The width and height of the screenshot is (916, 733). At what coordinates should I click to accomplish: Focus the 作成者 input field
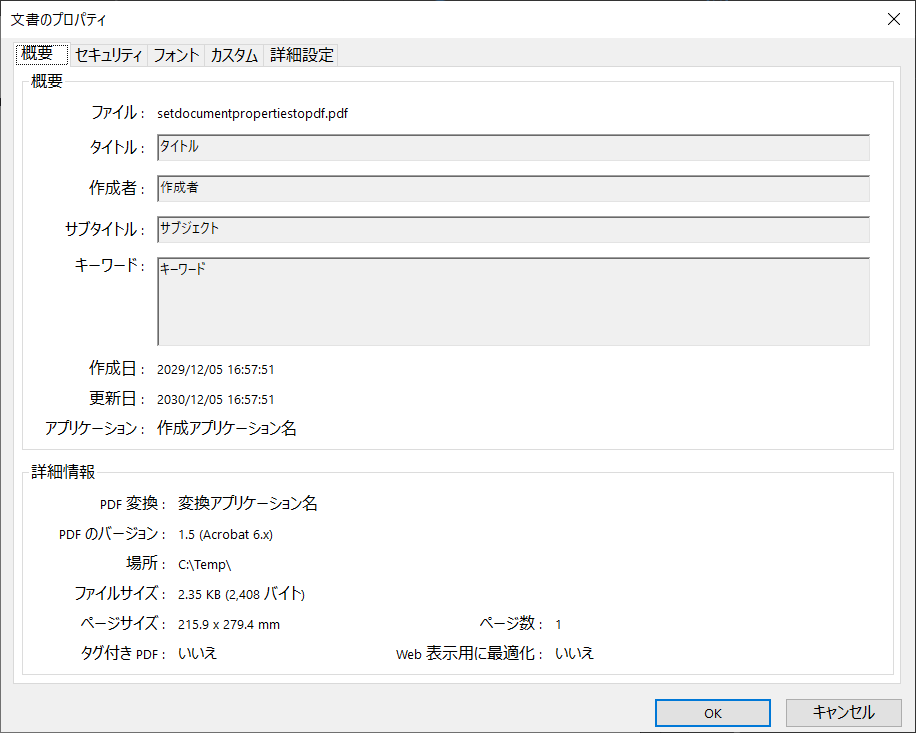point(513,188)
